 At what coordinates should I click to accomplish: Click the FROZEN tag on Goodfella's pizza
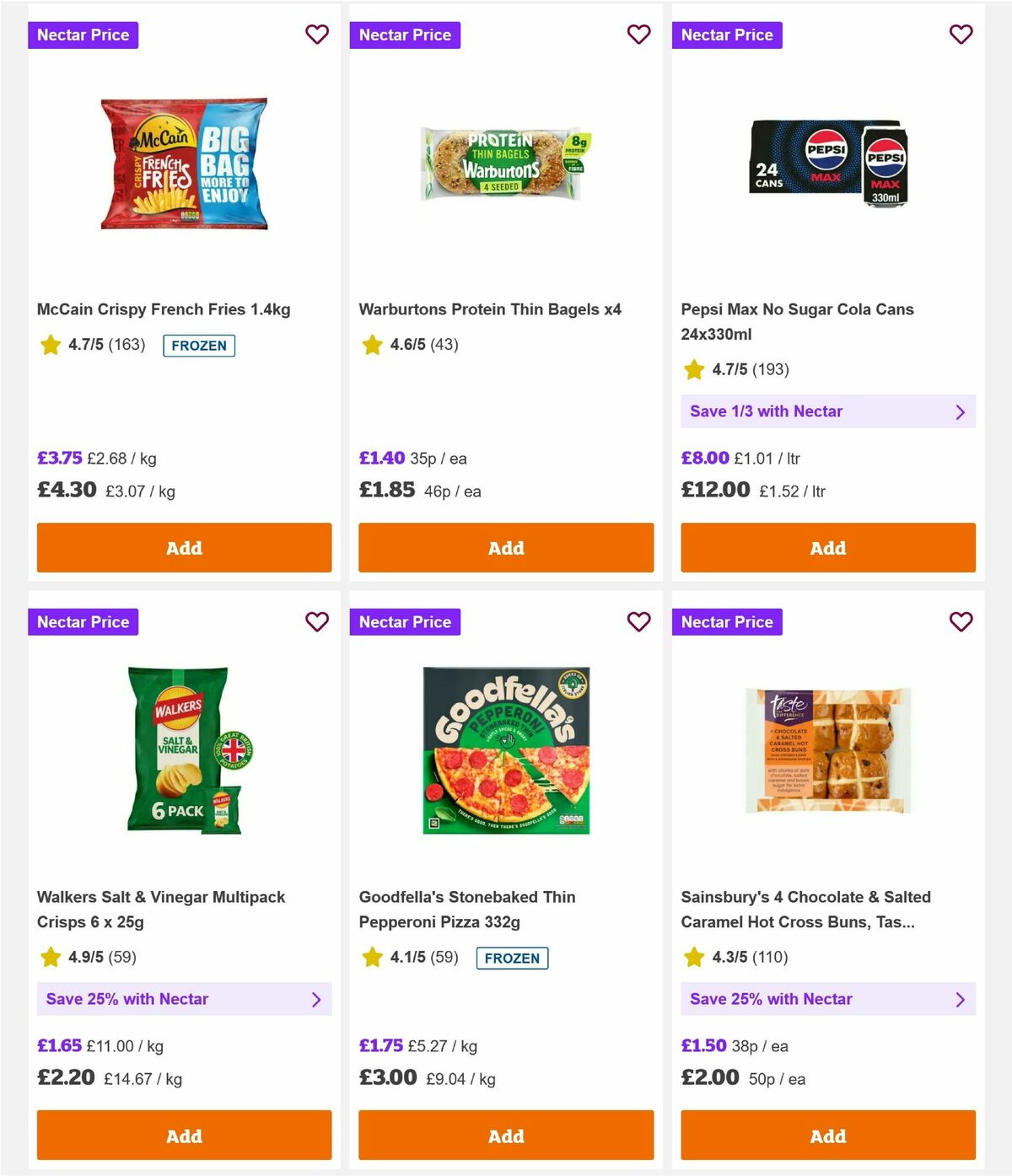click(x=512, y=958)
